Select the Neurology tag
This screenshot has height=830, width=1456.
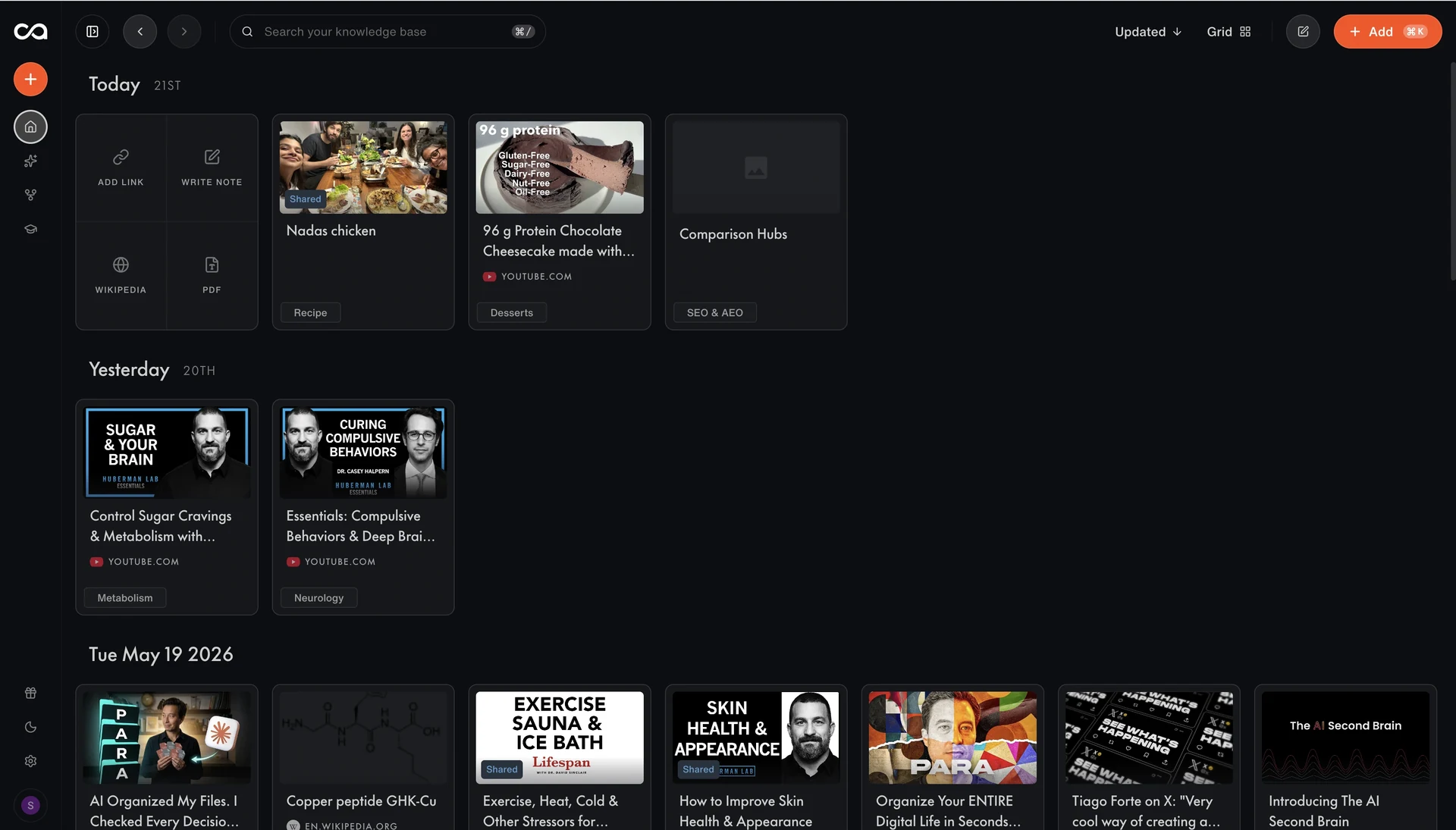tap(318, 598)
